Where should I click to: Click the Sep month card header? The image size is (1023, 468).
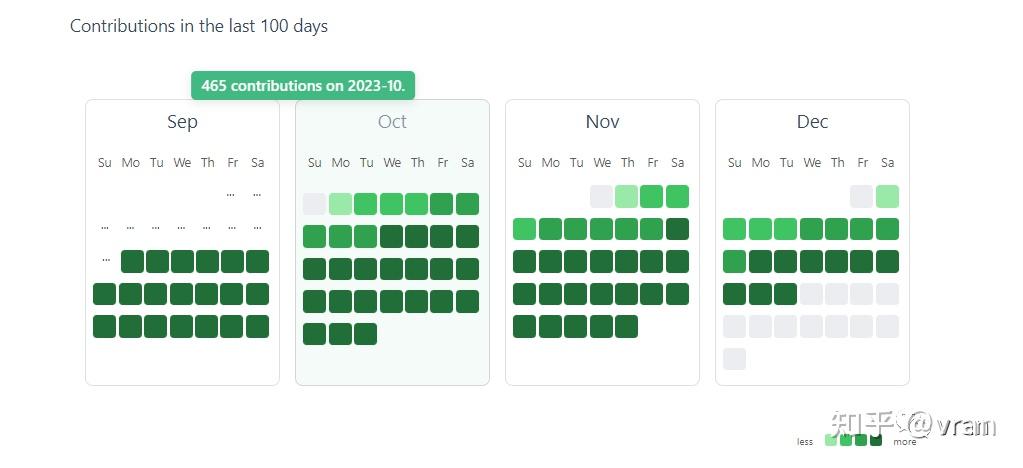[x=182, y=122]
